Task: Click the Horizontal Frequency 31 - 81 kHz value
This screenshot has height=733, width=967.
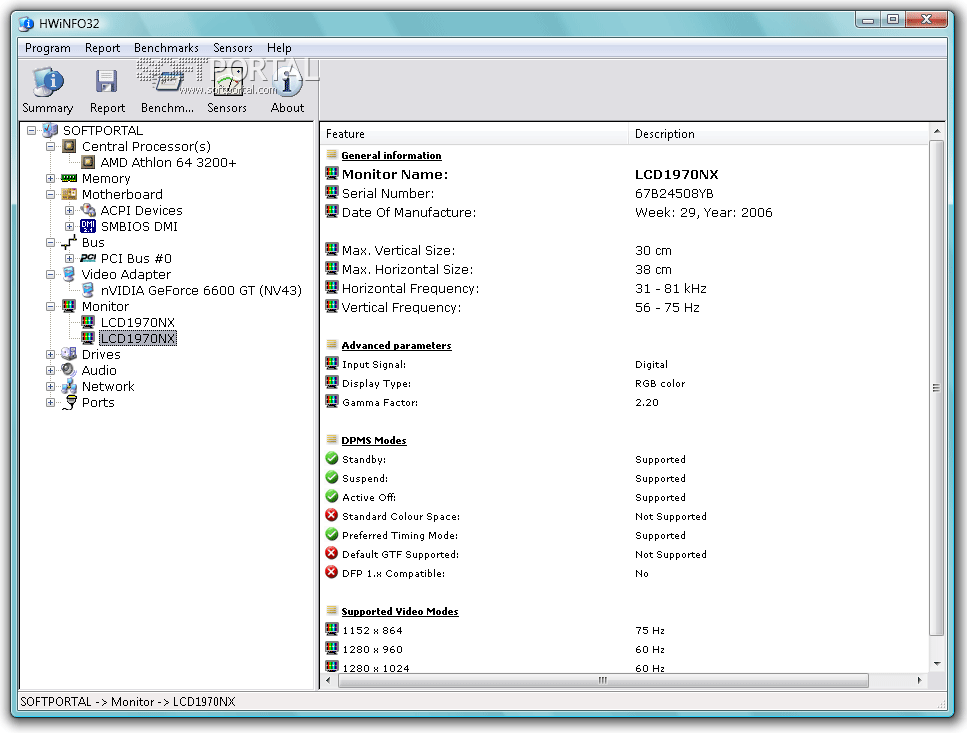Action: pyautogui.click(x=670, y=289)
